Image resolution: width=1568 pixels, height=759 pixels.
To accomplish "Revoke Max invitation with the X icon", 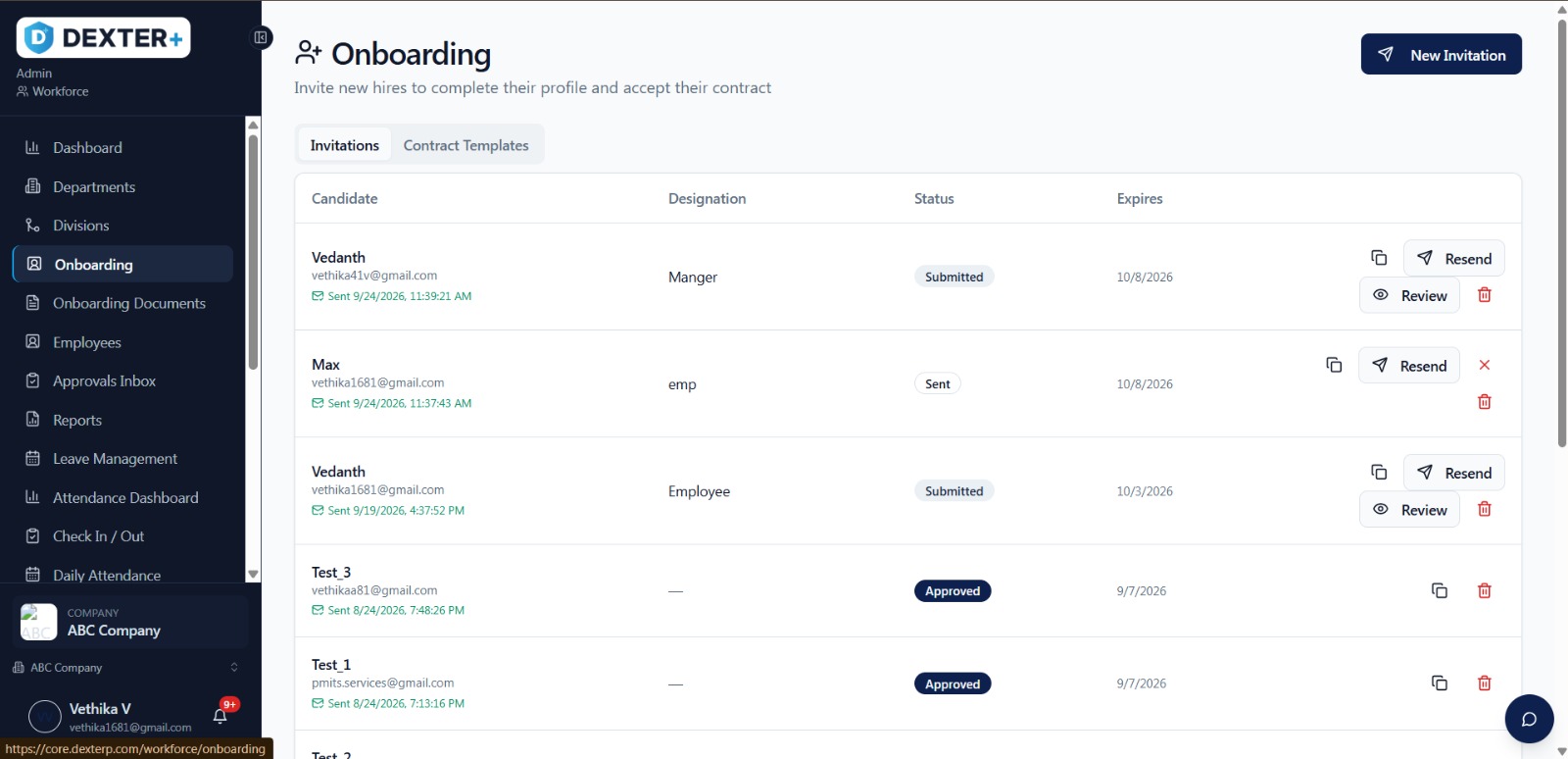I will click(x=1485, y=365).
